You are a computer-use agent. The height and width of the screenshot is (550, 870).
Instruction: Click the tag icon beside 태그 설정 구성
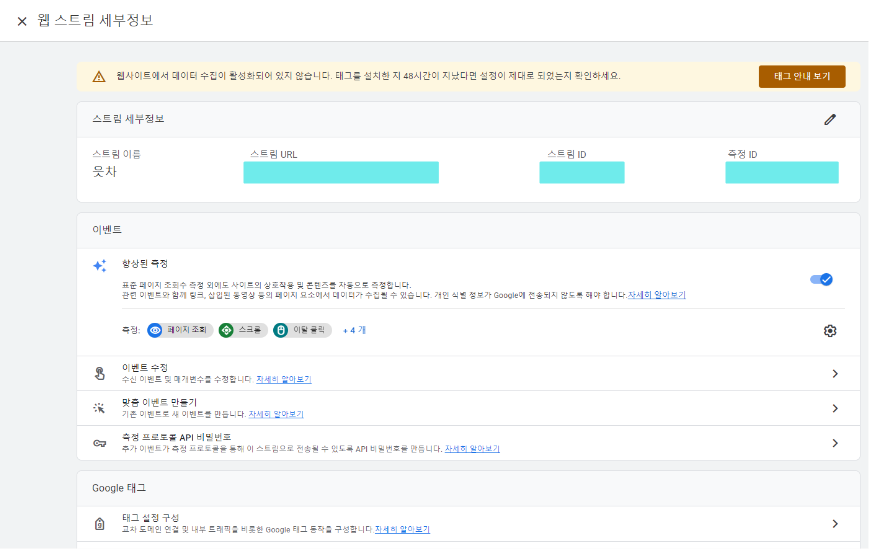click(x=99, y=523)
